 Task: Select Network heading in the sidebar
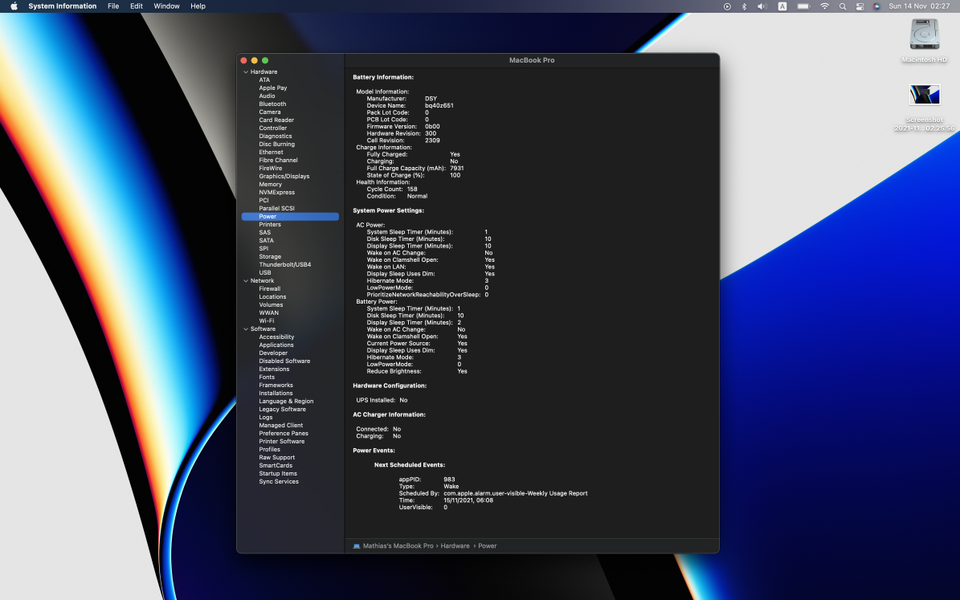coord(262,281)
